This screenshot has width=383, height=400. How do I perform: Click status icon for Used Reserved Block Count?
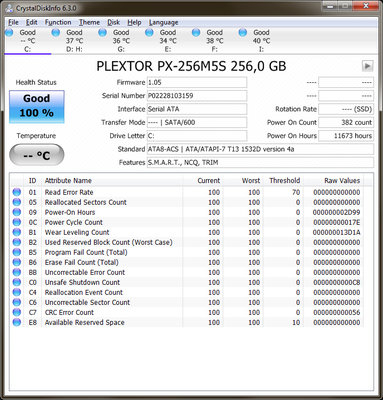pyautogui.click(x=17, y=242)
